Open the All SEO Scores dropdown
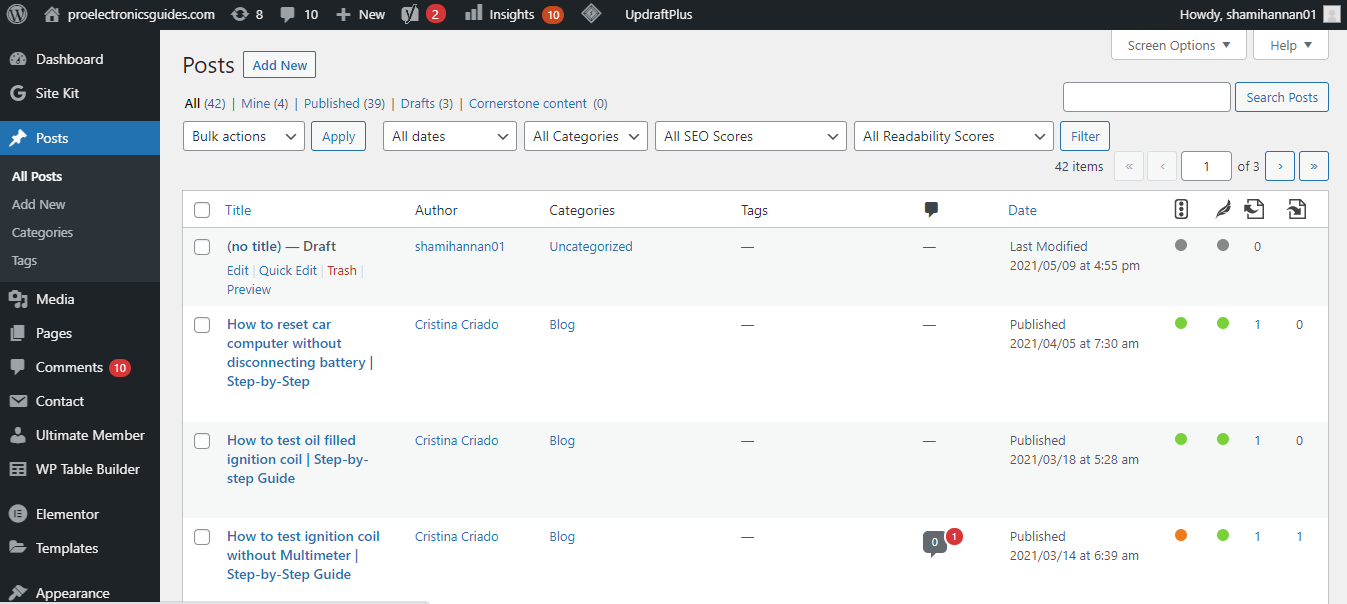The image size is (1347, 604). [x=750, y=136]
